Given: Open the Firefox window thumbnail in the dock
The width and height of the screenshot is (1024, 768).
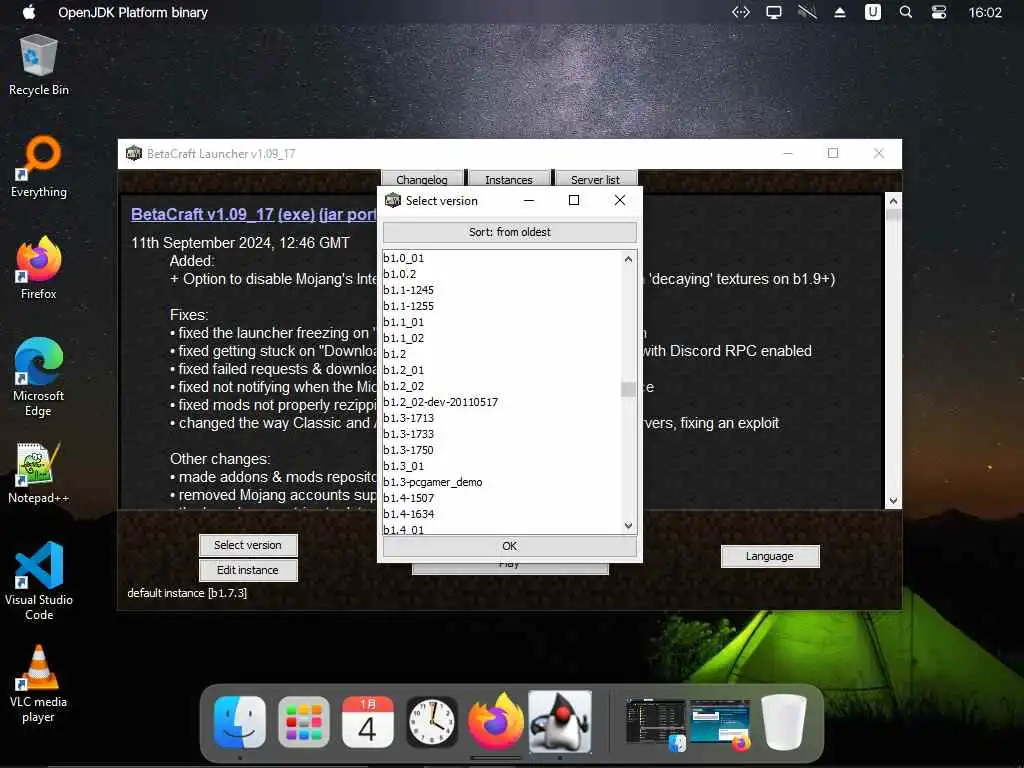Looking at the screenshot, I should coord(720,724).
